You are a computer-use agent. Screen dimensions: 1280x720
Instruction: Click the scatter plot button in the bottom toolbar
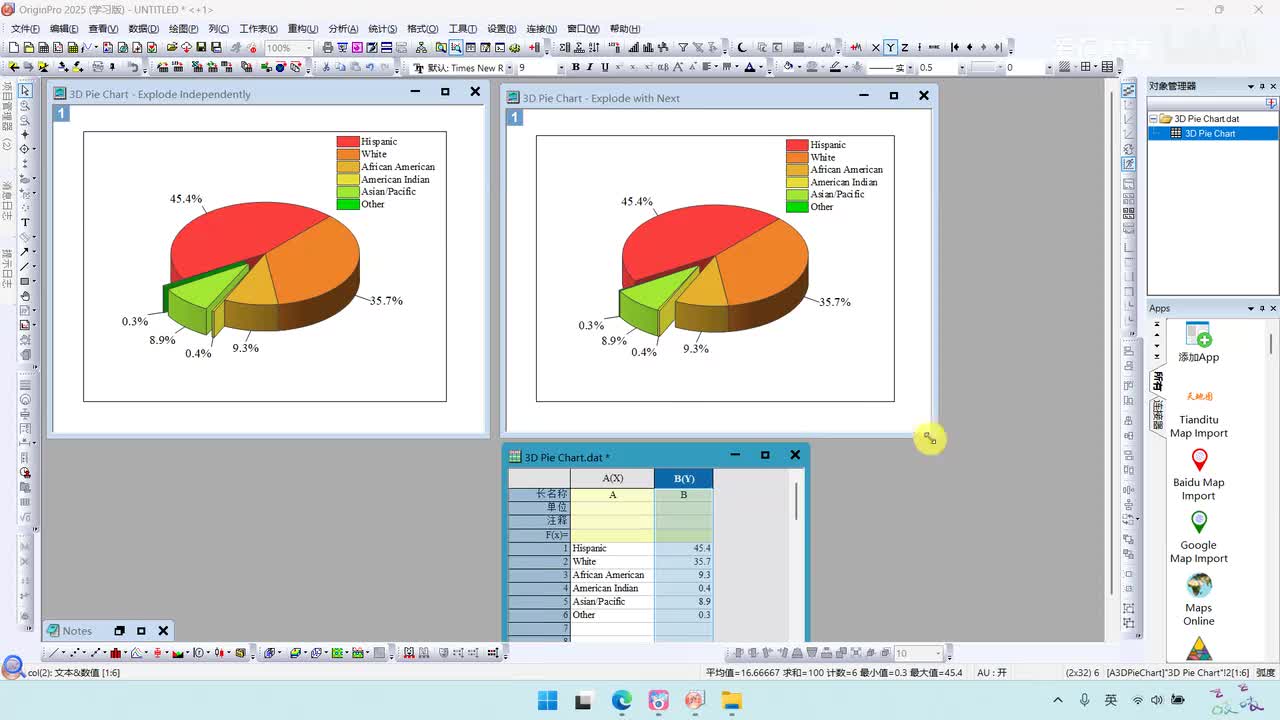click(73, 653)
